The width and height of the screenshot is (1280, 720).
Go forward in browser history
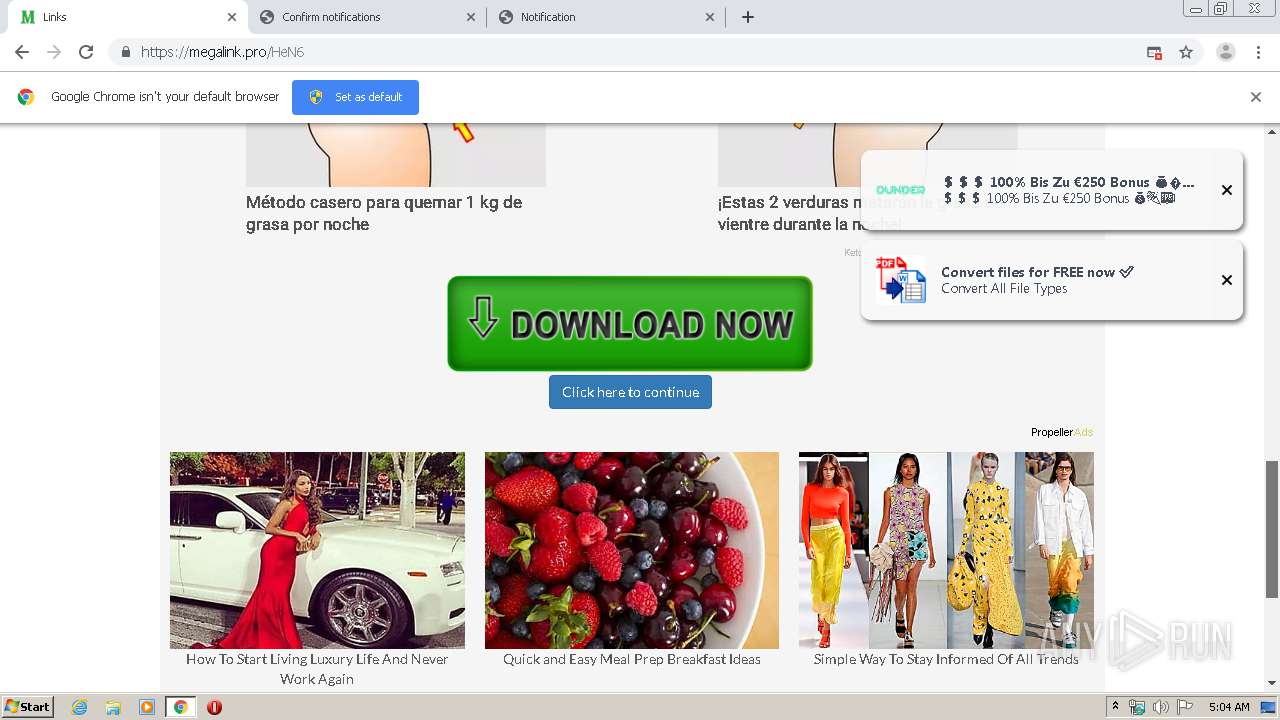[54, 52]
